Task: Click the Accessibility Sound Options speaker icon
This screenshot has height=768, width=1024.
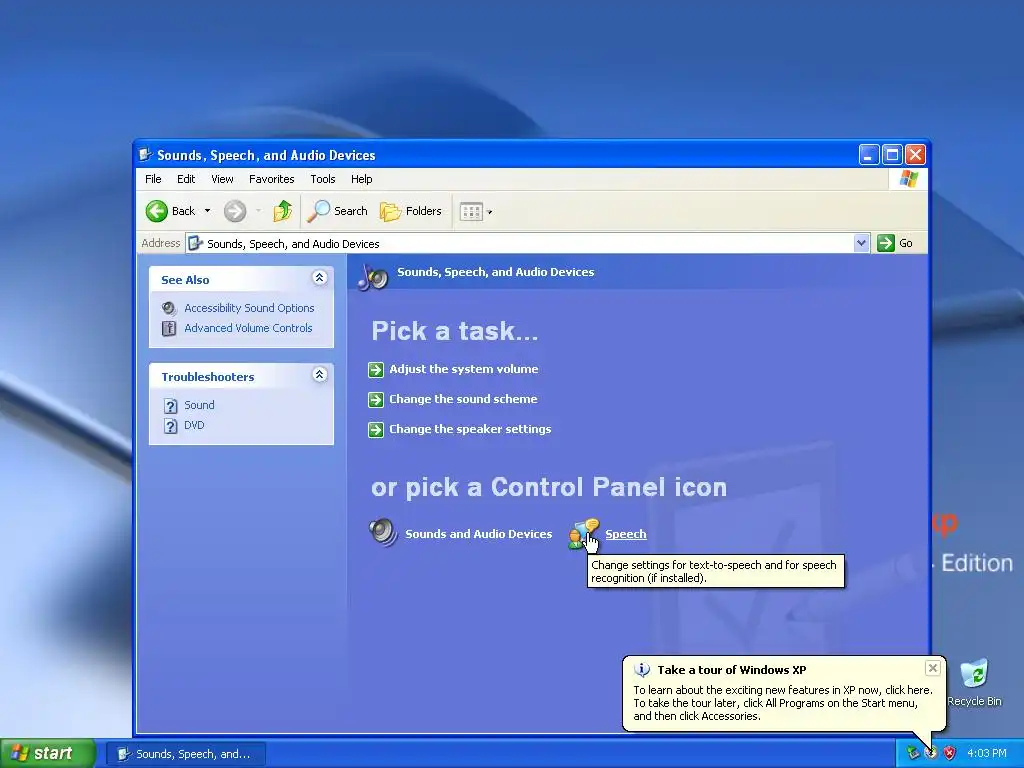Action: pos(169,308)
